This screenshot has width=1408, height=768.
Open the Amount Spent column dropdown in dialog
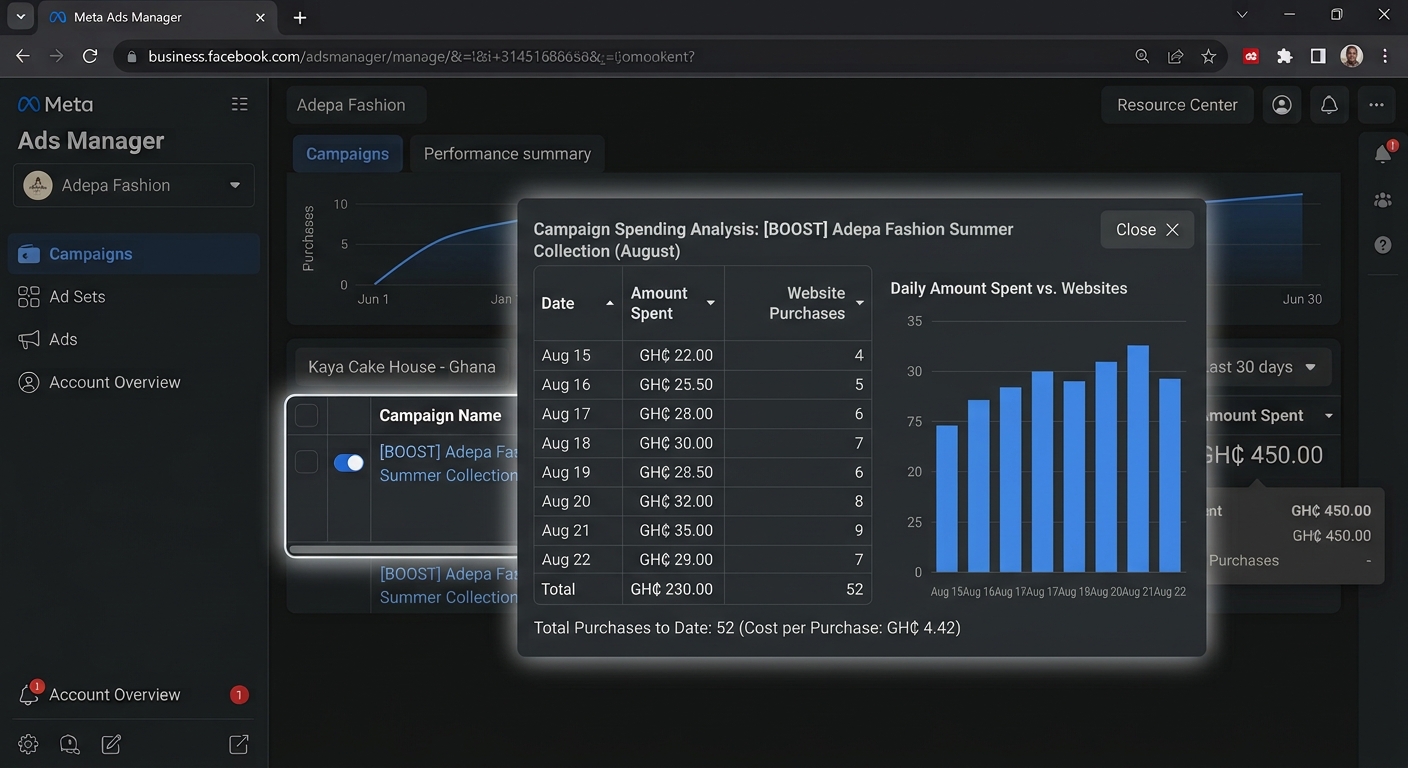(x=711, y=303)
